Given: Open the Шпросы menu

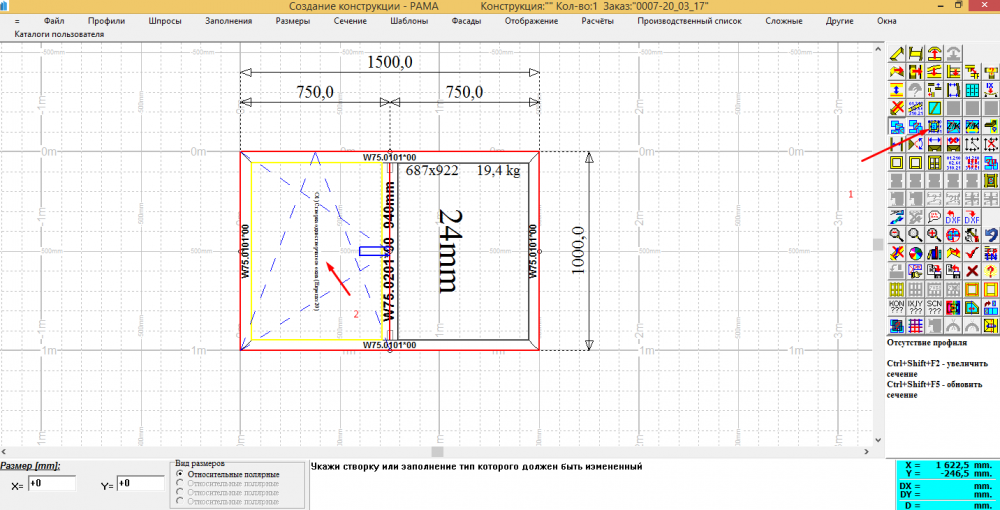Looking at the screenshot, I should pyautogui.click(x=165, y=20).
